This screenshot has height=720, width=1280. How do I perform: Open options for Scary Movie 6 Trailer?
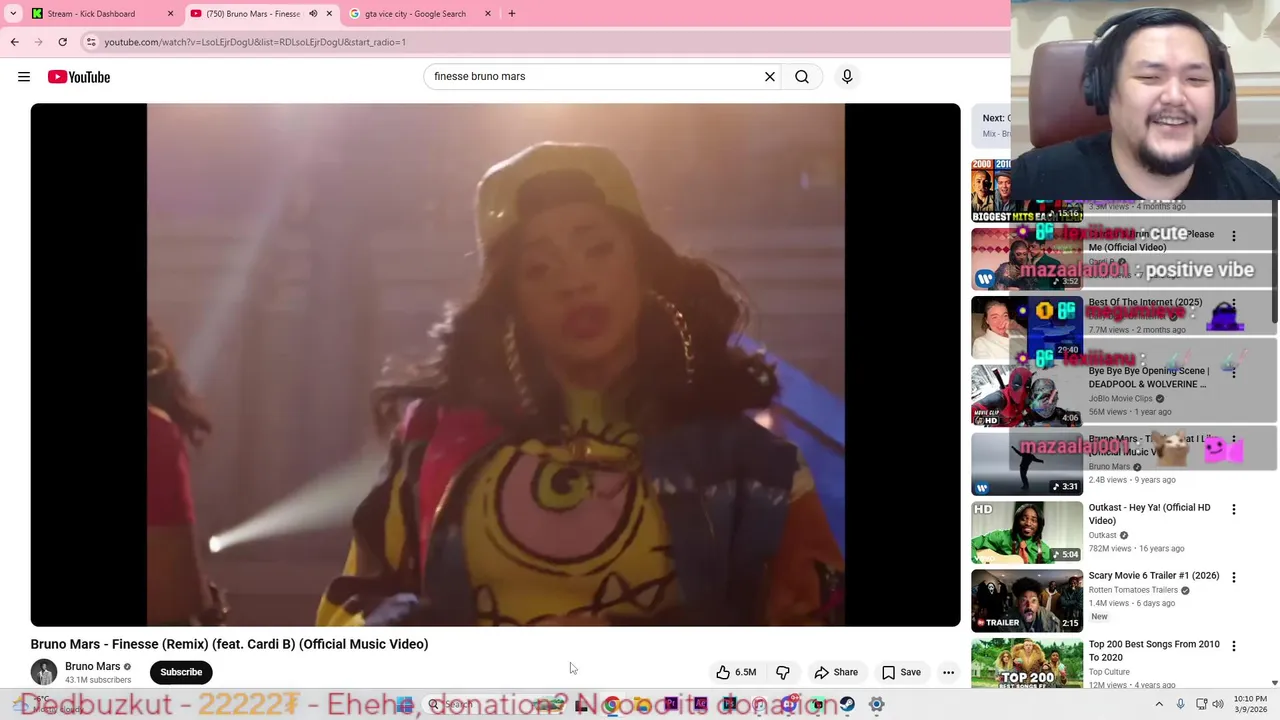[x=1234, y=577]
